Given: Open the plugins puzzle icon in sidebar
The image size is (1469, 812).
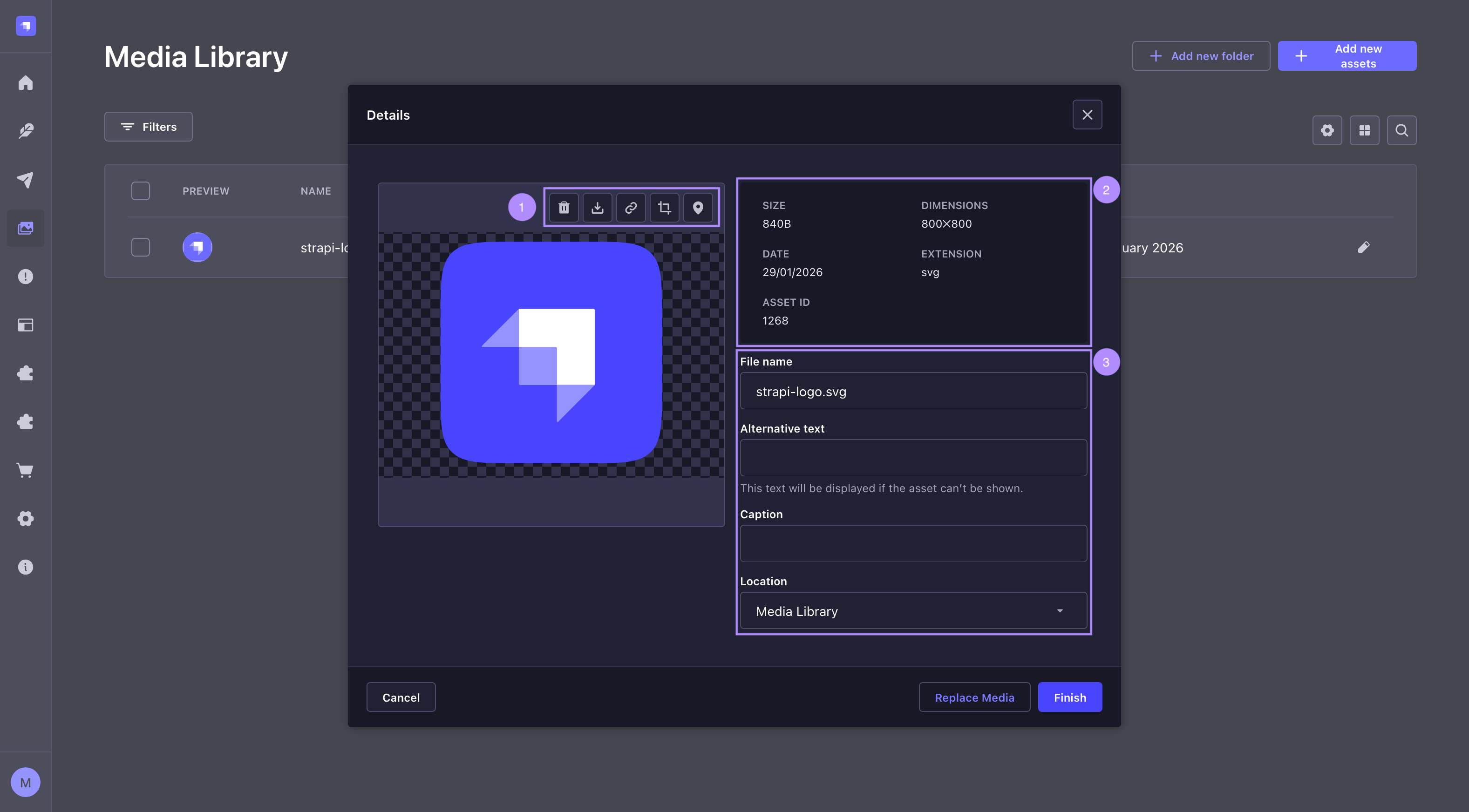Looking at the screenshot, I should click(26, 373).
